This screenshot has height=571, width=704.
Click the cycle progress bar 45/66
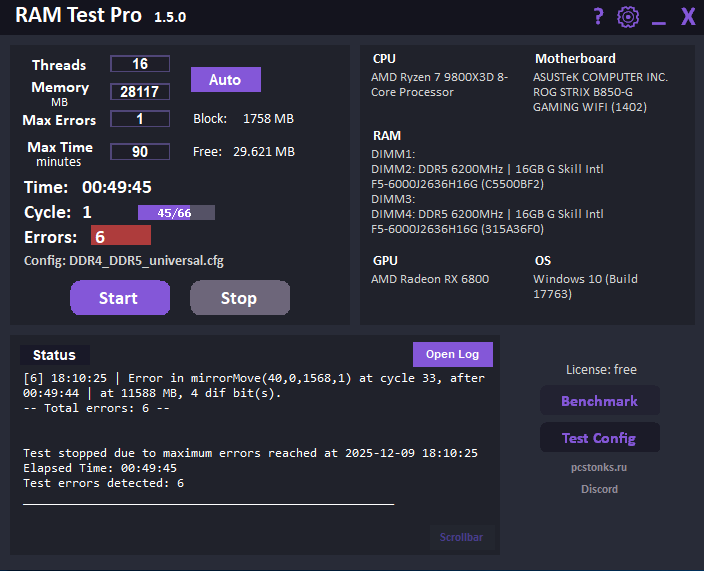[176, 213]
